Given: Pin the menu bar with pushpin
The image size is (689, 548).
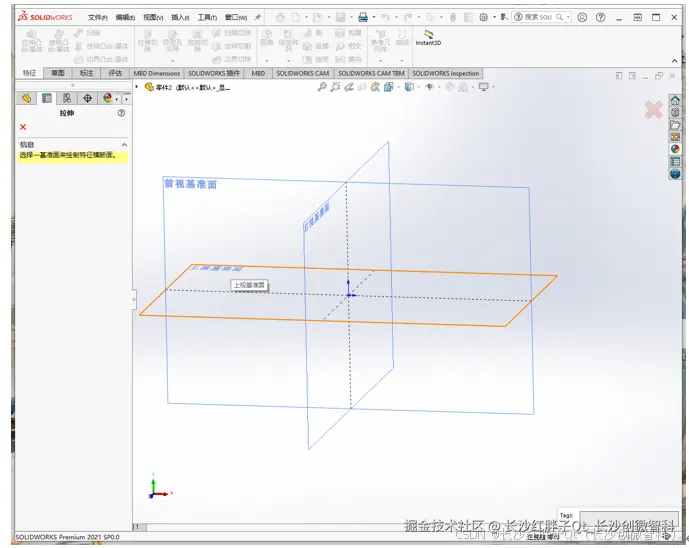Looking at the screenshot, I should click(x=258, y=17).
